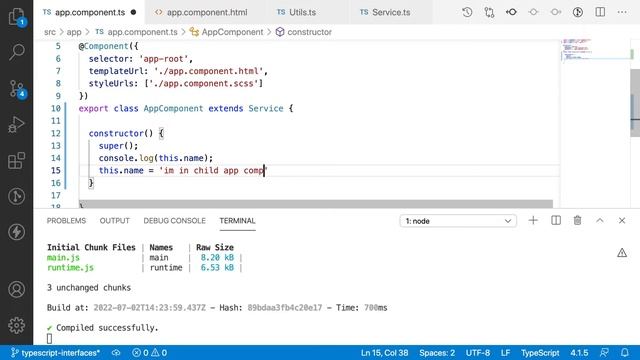This screenshot has width=640, height=360.
Task: Click 'Compiled successfully.' terminal text
Action: click(x=107, y=328)
